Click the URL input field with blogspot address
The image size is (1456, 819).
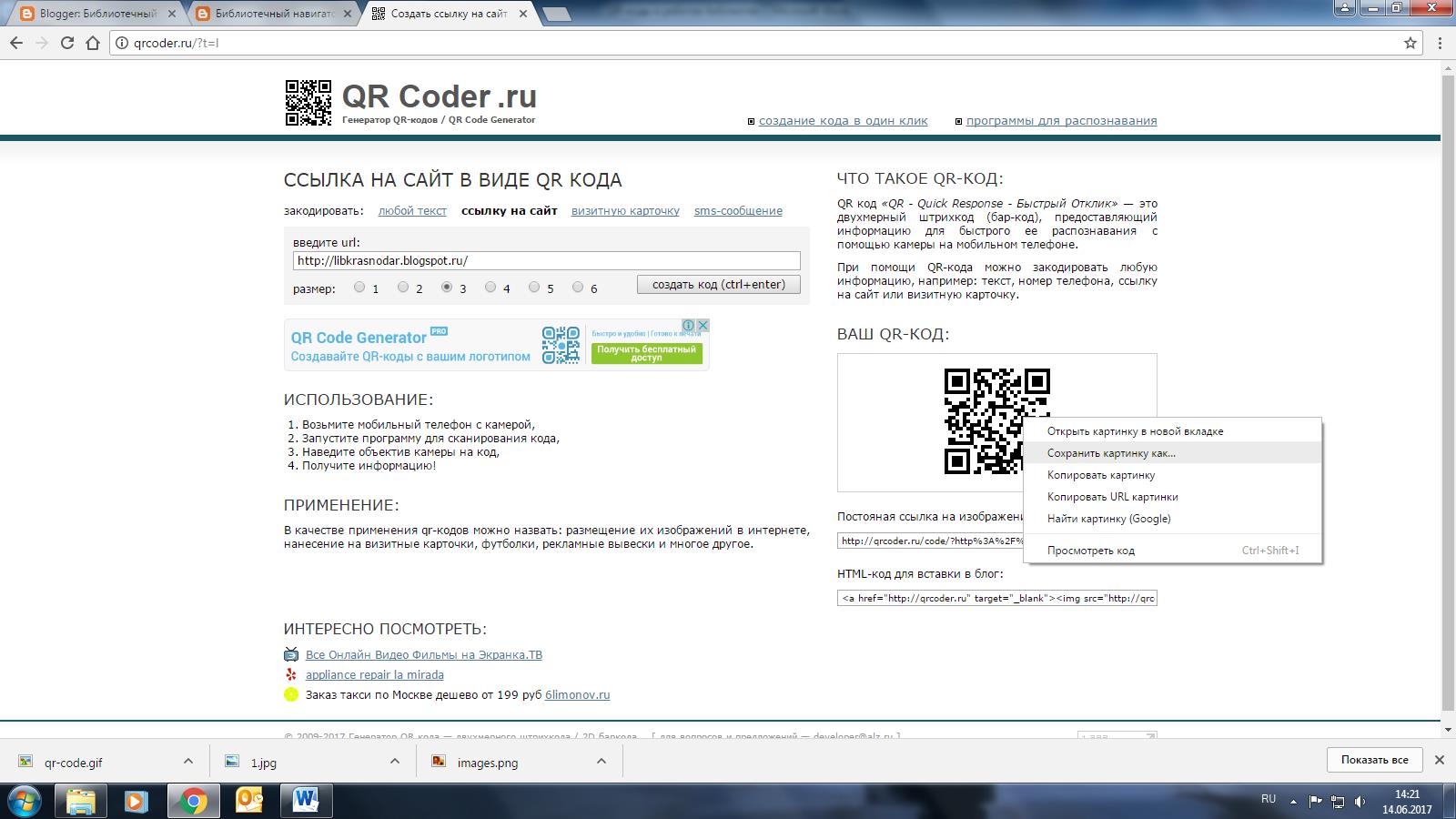[545, 260]
